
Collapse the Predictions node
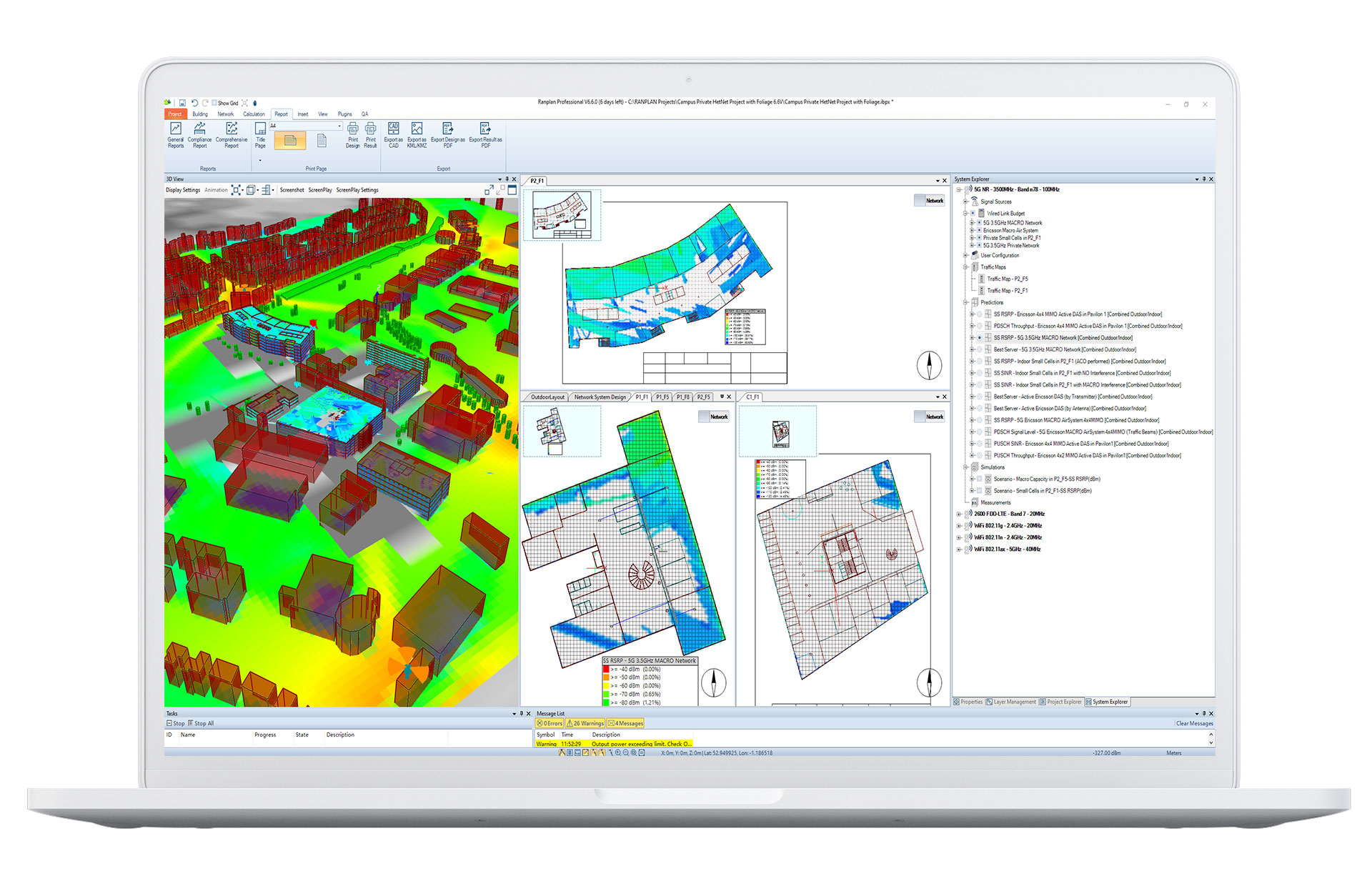965,302
